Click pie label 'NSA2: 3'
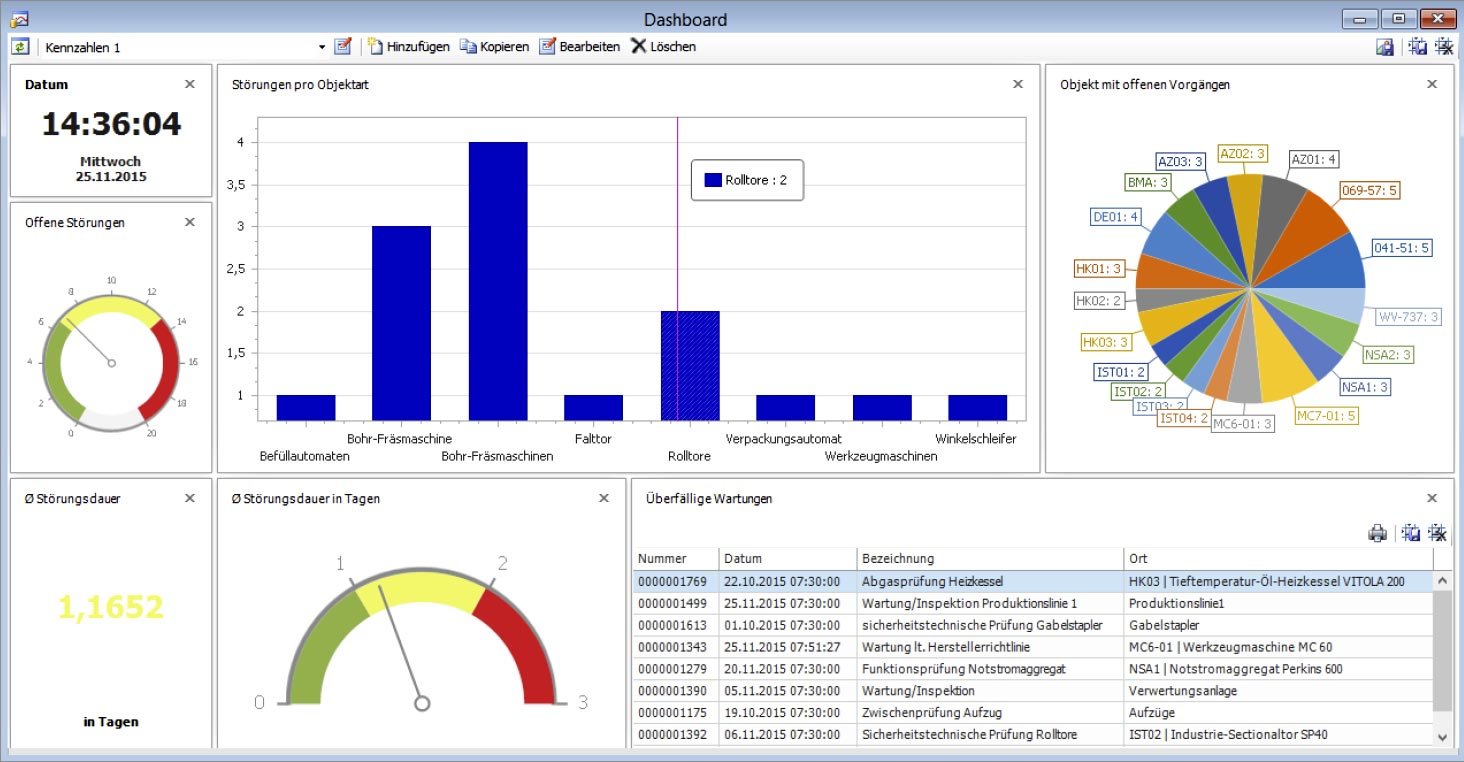This screenshot has width=1464, height=762. pyautogui.click(x=1389, y=354)
